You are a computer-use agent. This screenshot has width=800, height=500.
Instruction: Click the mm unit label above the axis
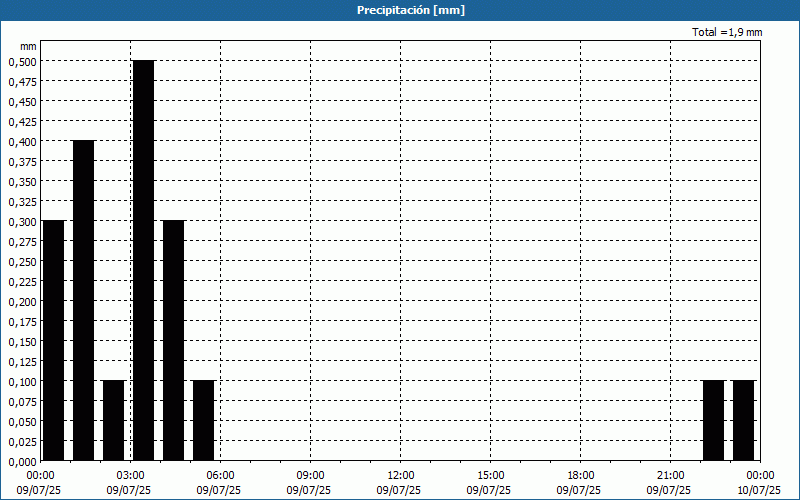coord(28,46)
